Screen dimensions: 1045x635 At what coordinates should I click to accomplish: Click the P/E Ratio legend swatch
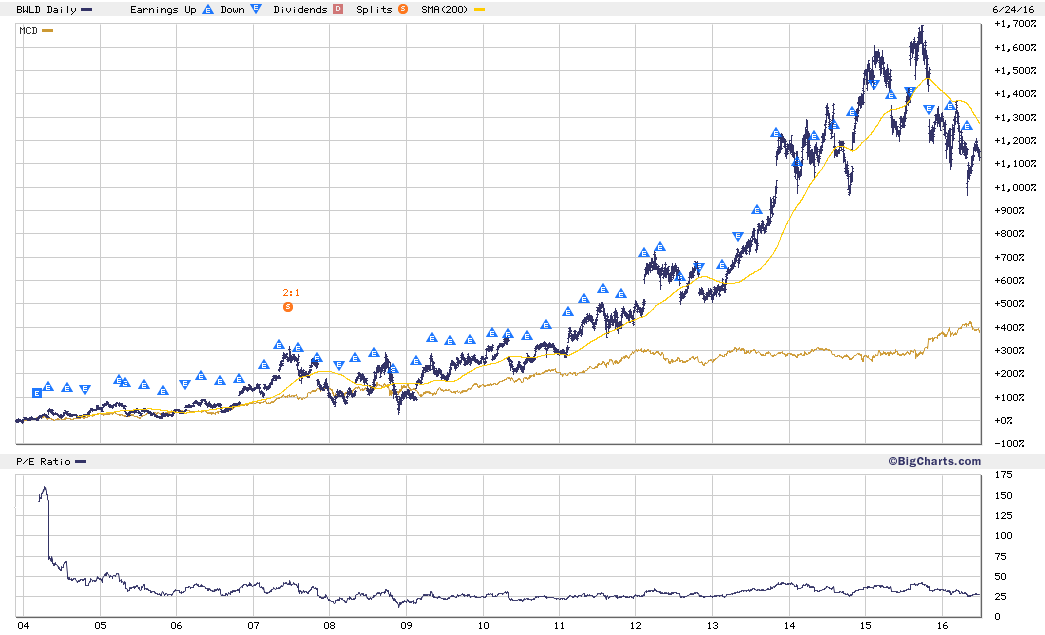81,461
